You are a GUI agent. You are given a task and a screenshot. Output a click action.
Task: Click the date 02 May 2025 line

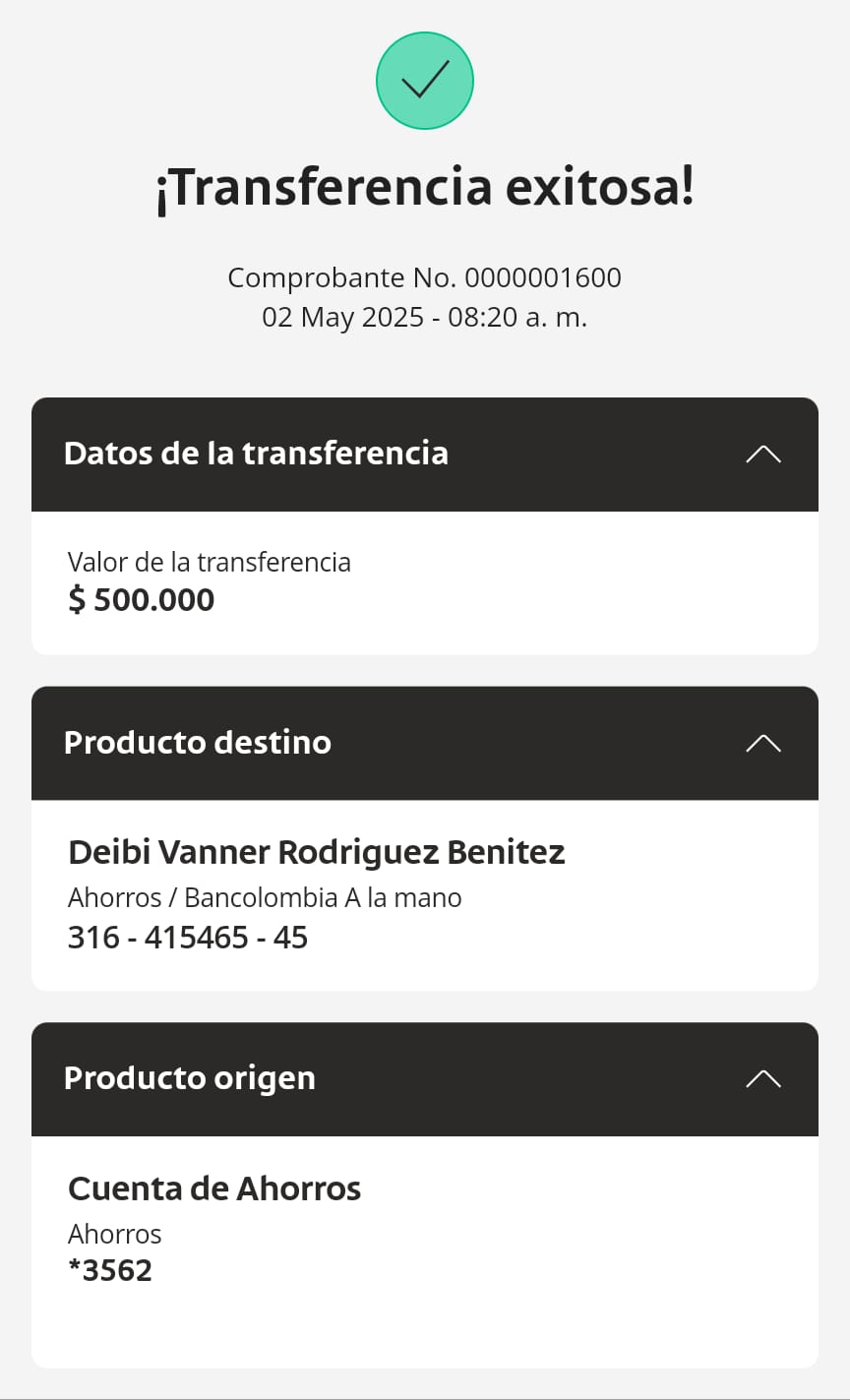click(425, 317)
